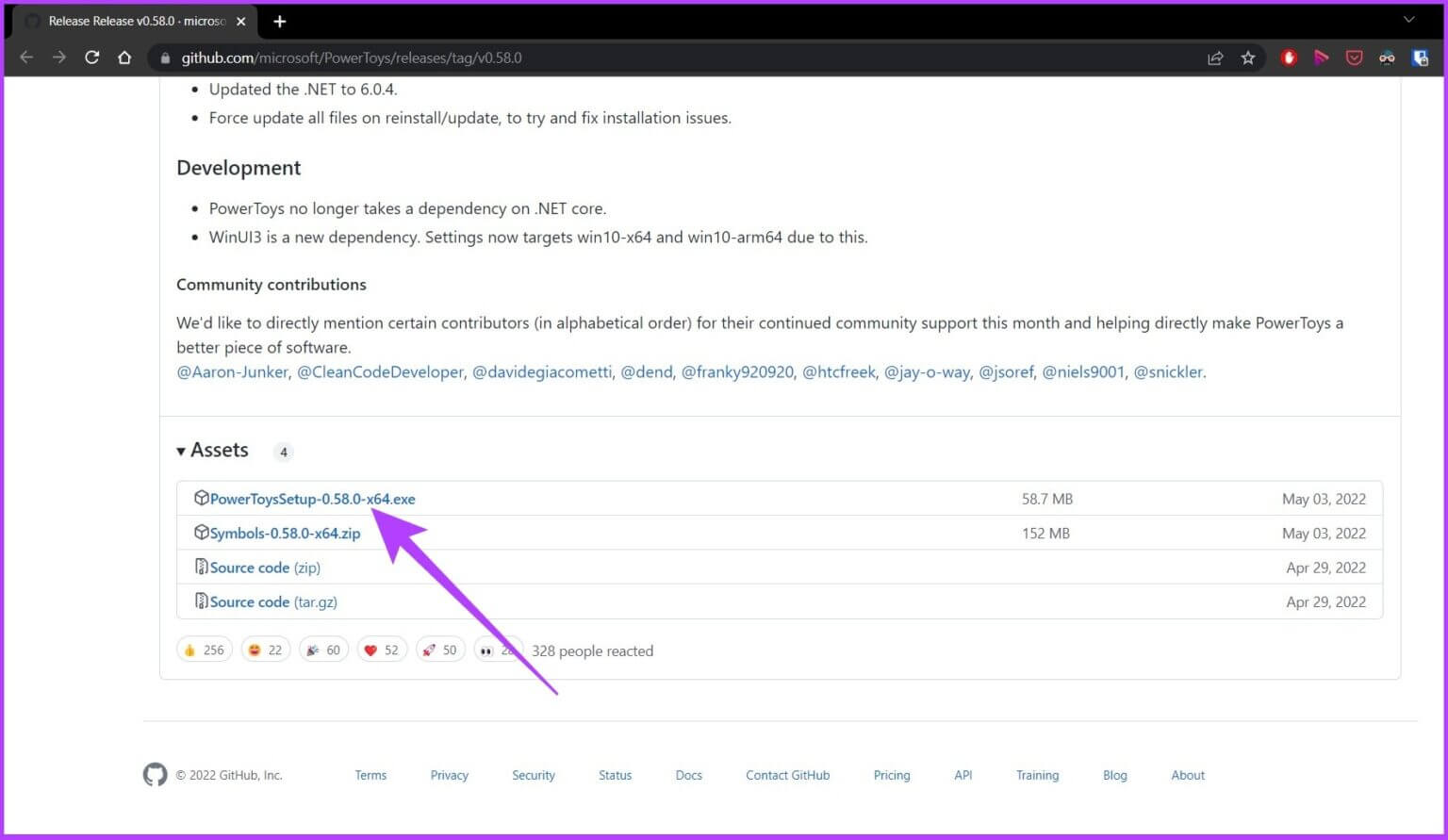Click the zip file icon beside Source code (zip)
The width and height of the screenshot is (1448, 840).
(x=201, y=567)
